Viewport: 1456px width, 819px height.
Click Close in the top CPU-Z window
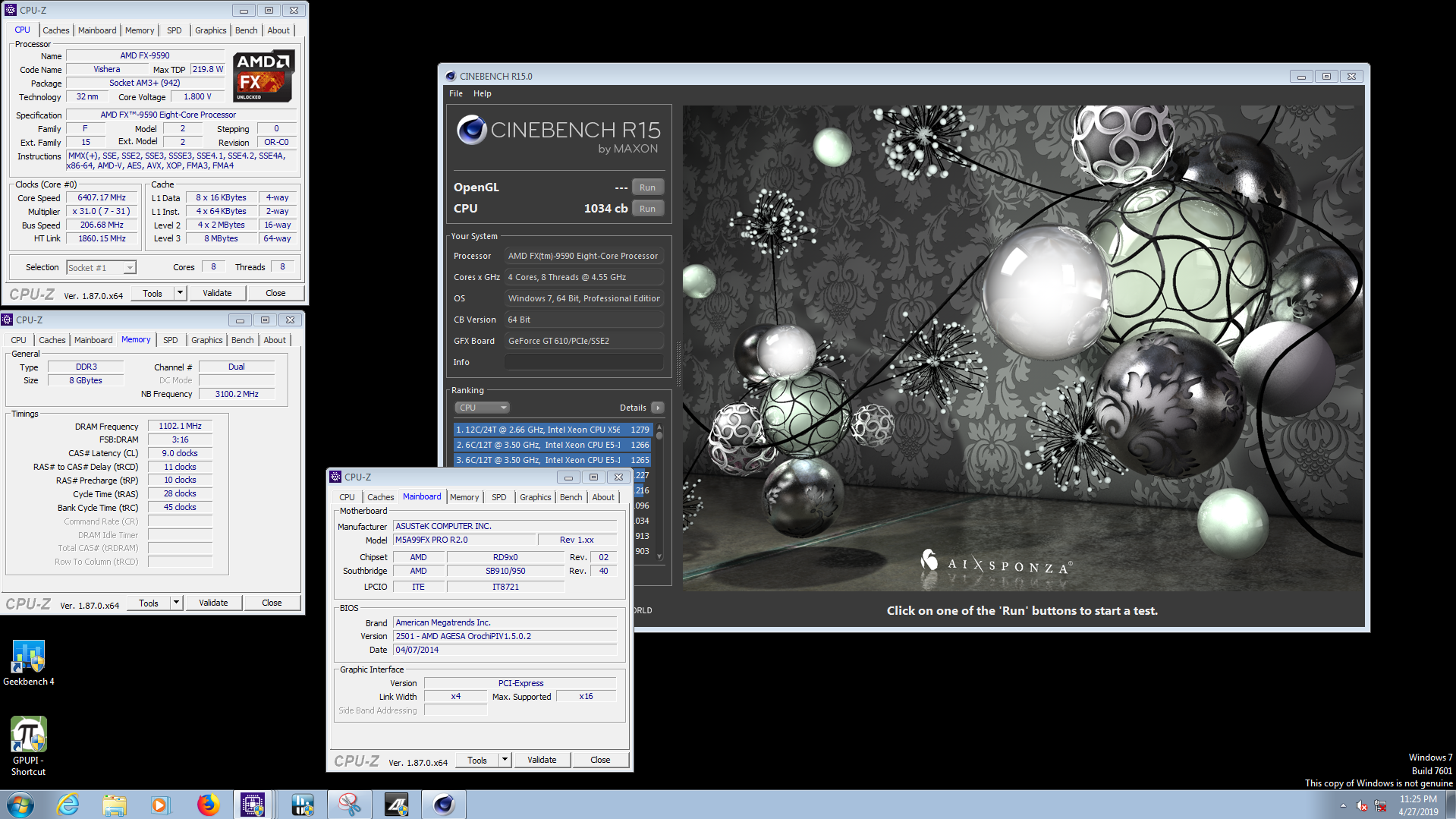275,293
